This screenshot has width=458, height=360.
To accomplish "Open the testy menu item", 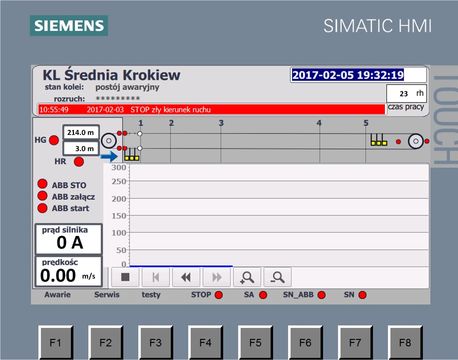I will click(151, 295).
